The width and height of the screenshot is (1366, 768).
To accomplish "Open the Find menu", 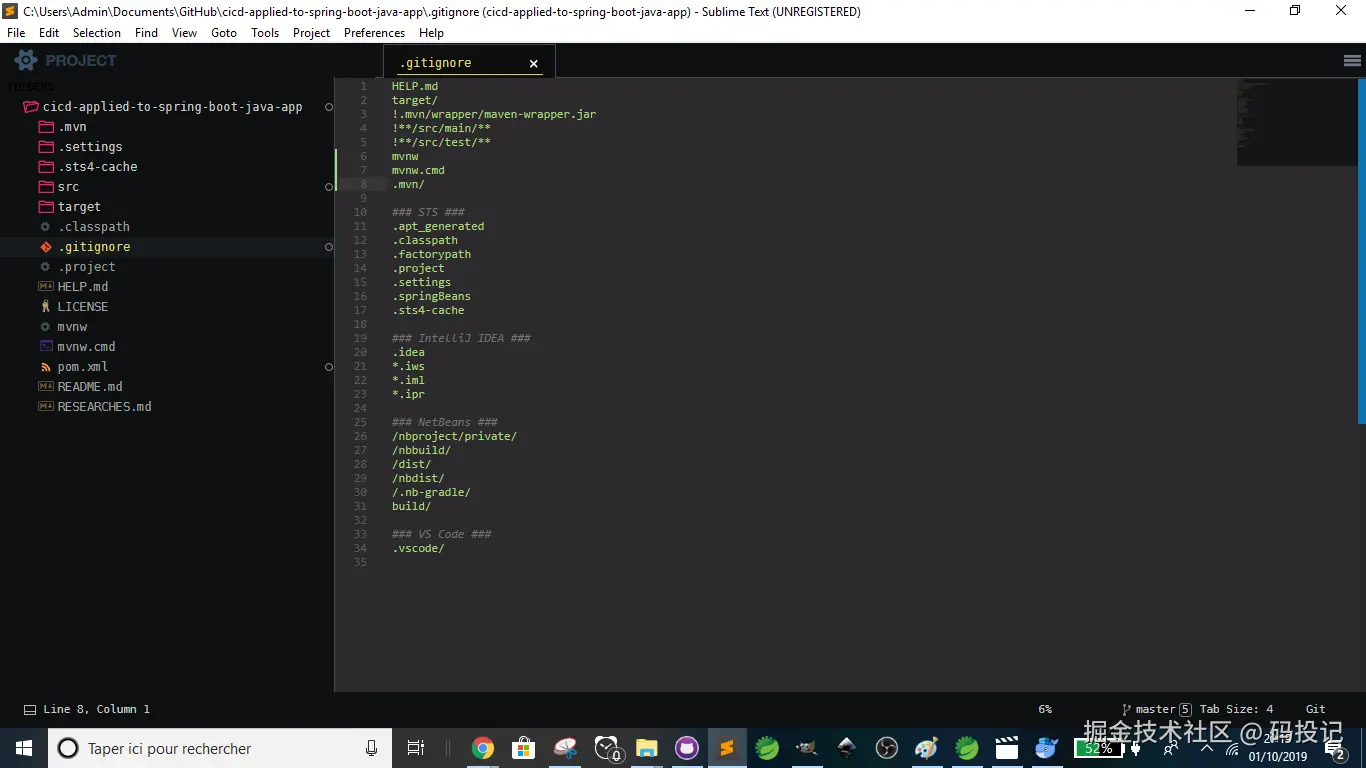I will coord(146,33).
